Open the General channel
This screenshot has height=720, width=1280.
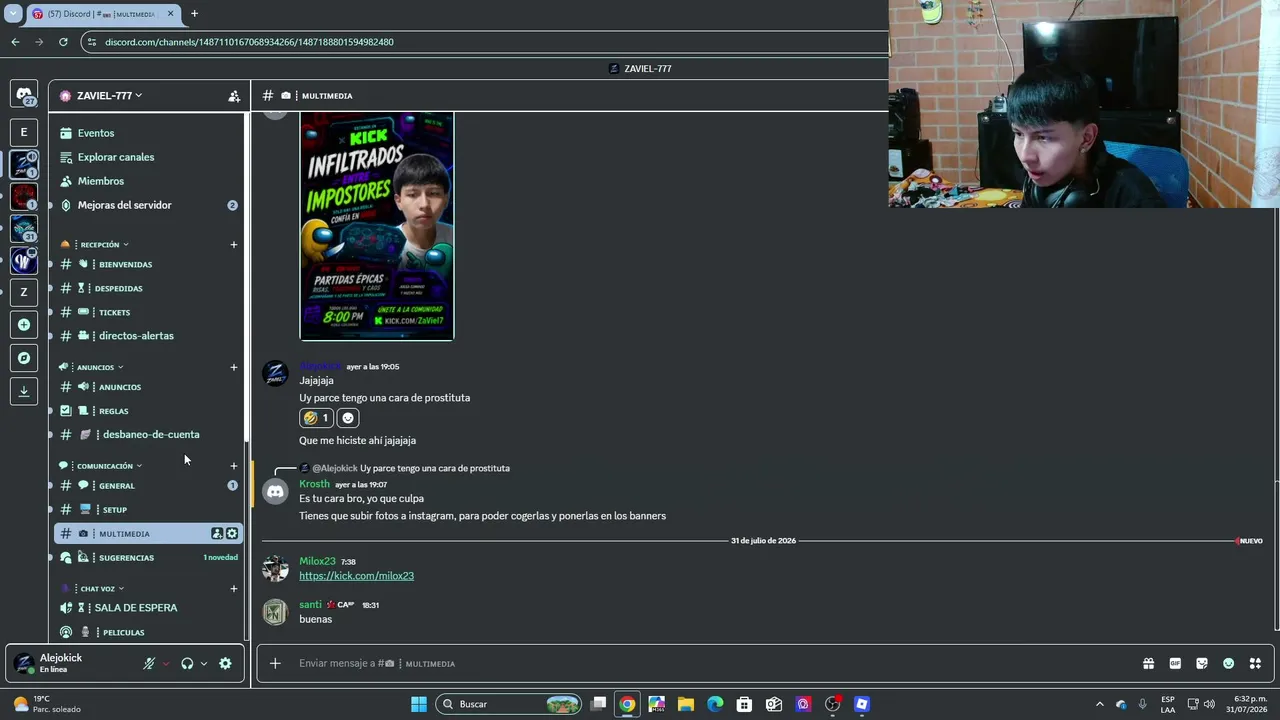(148, 486)
